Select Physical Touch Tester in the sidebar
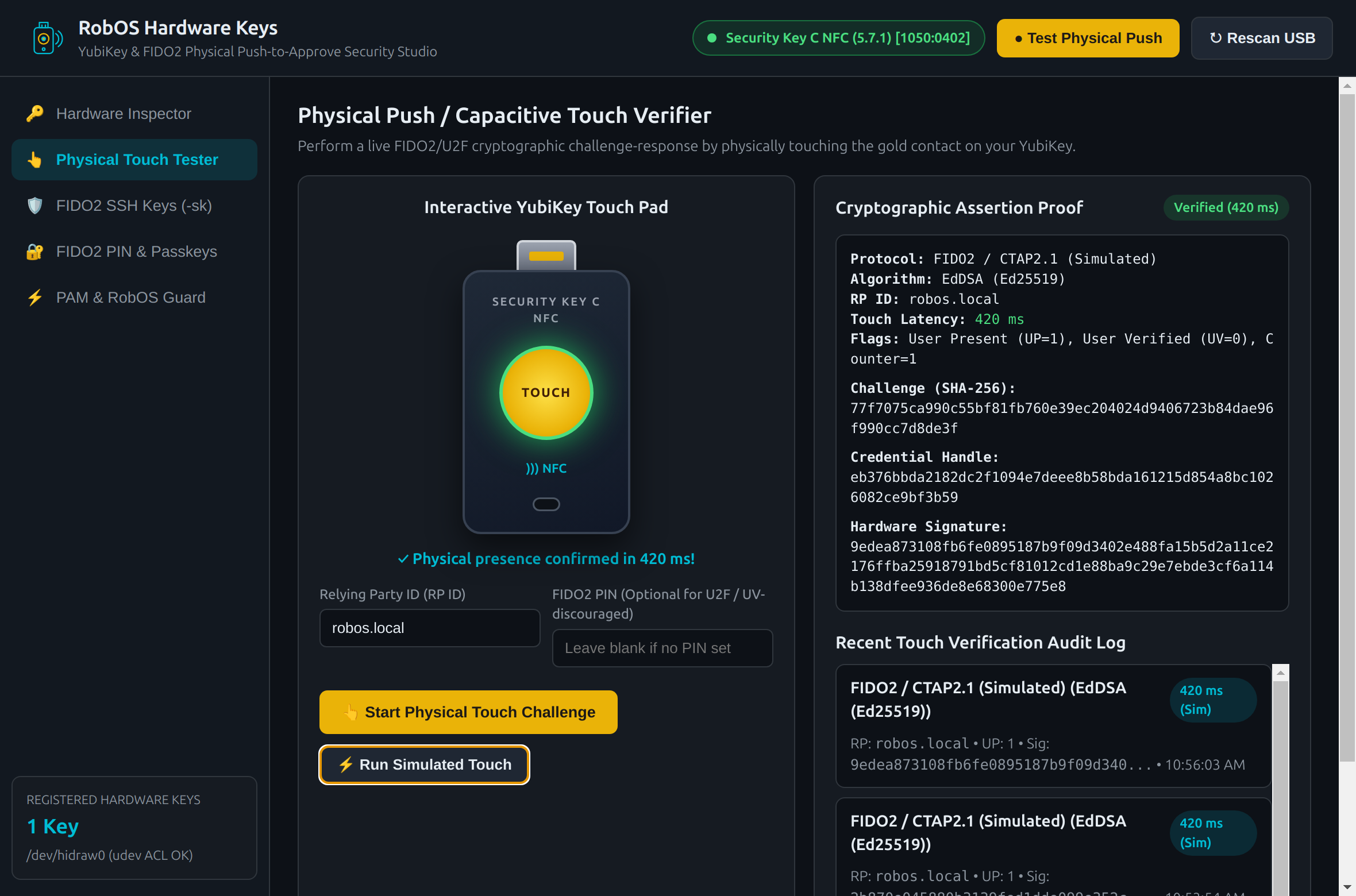The height and width of the screenshot is (896, 1356). [134, 160]
